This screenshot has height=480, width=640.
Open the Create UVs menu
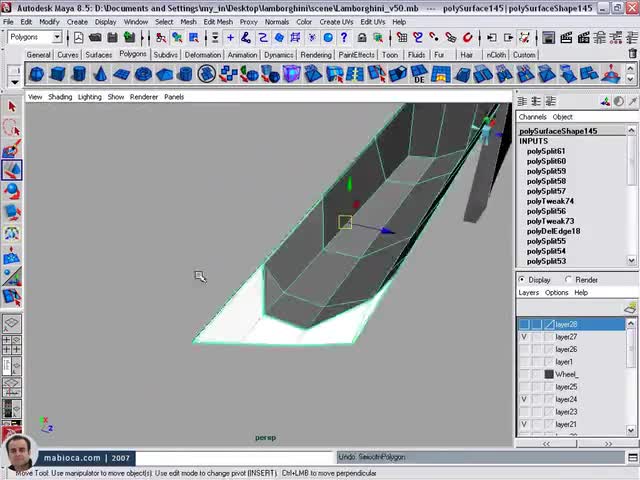coord(336,22)
